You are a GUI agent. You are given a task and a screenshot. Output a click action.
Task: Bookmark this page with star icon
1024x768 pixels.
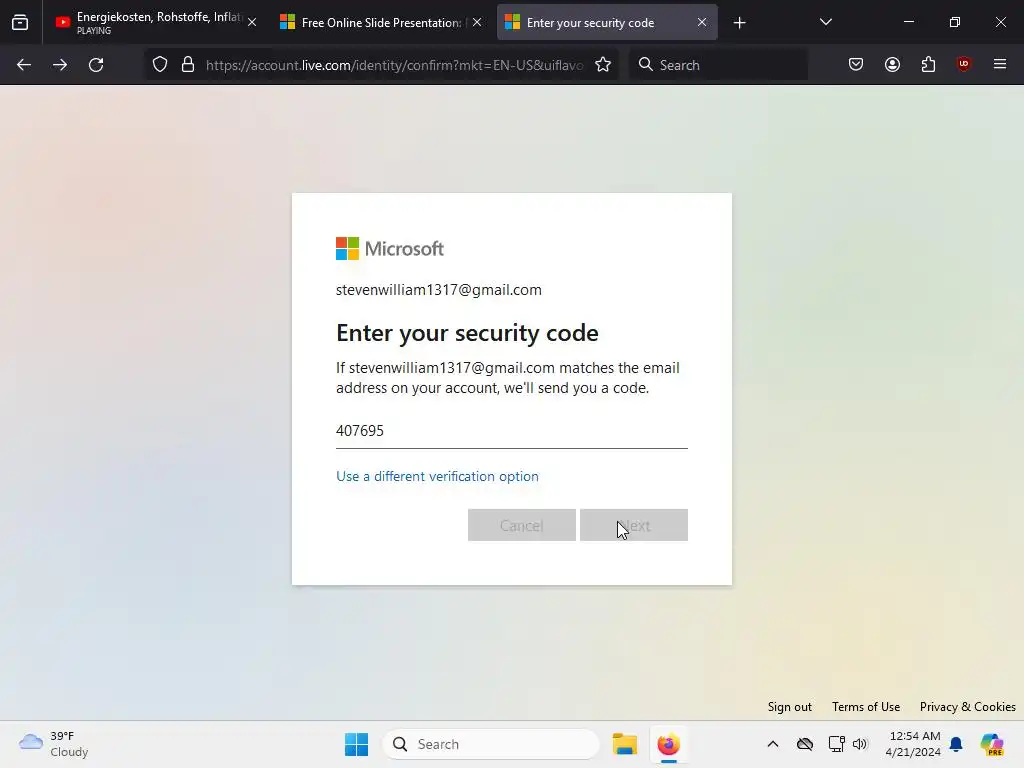tap(603, 65)
